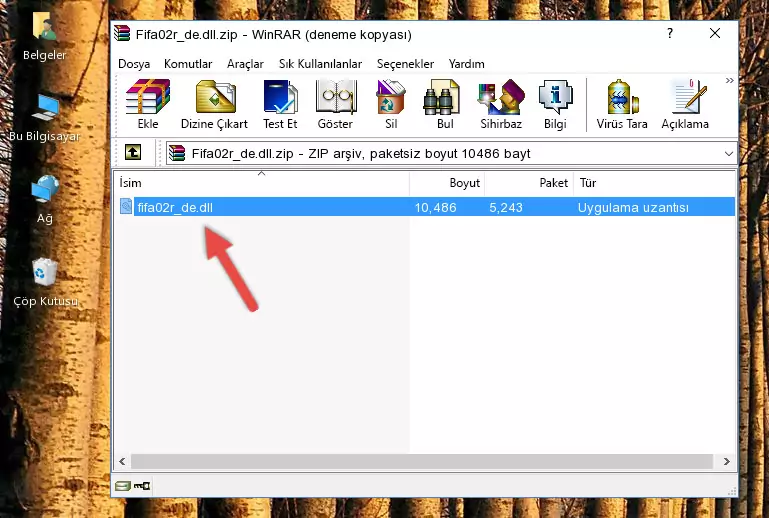Click the horizontal scrollbar left arrow
The width and height of the screenshot is (769, 518).
(x=122, y=461)
